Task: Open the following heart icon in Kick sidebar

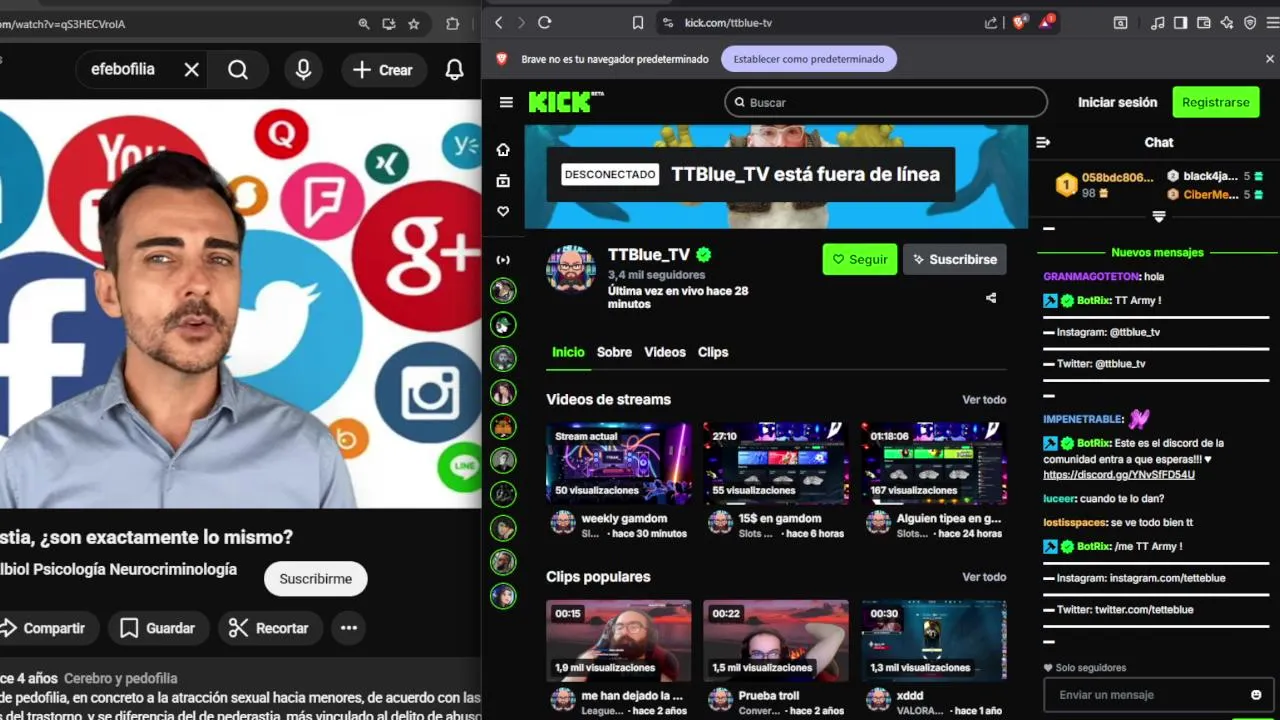Action: click(x=503, y=212)
